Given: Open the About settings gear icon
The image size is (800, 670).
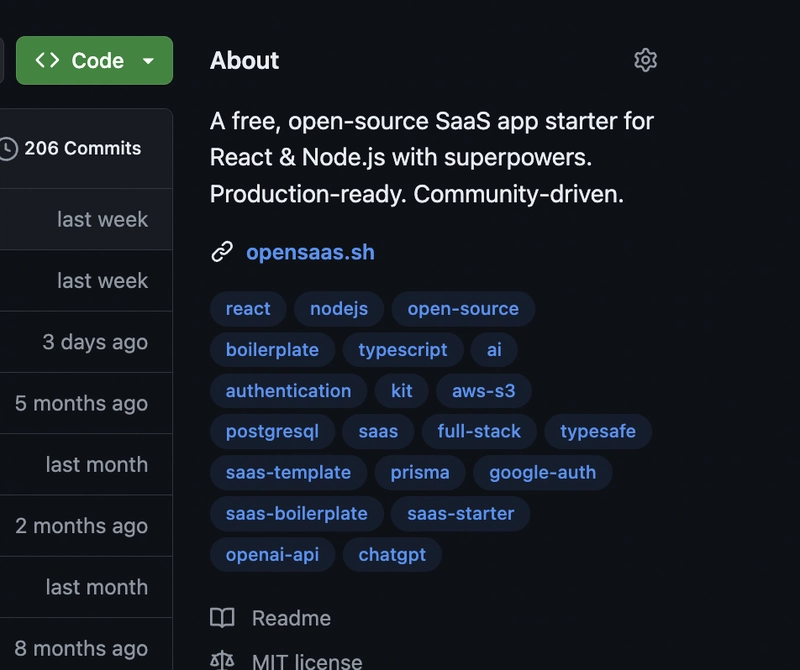Looking at the screenshot, I should (x=645, y=60).
